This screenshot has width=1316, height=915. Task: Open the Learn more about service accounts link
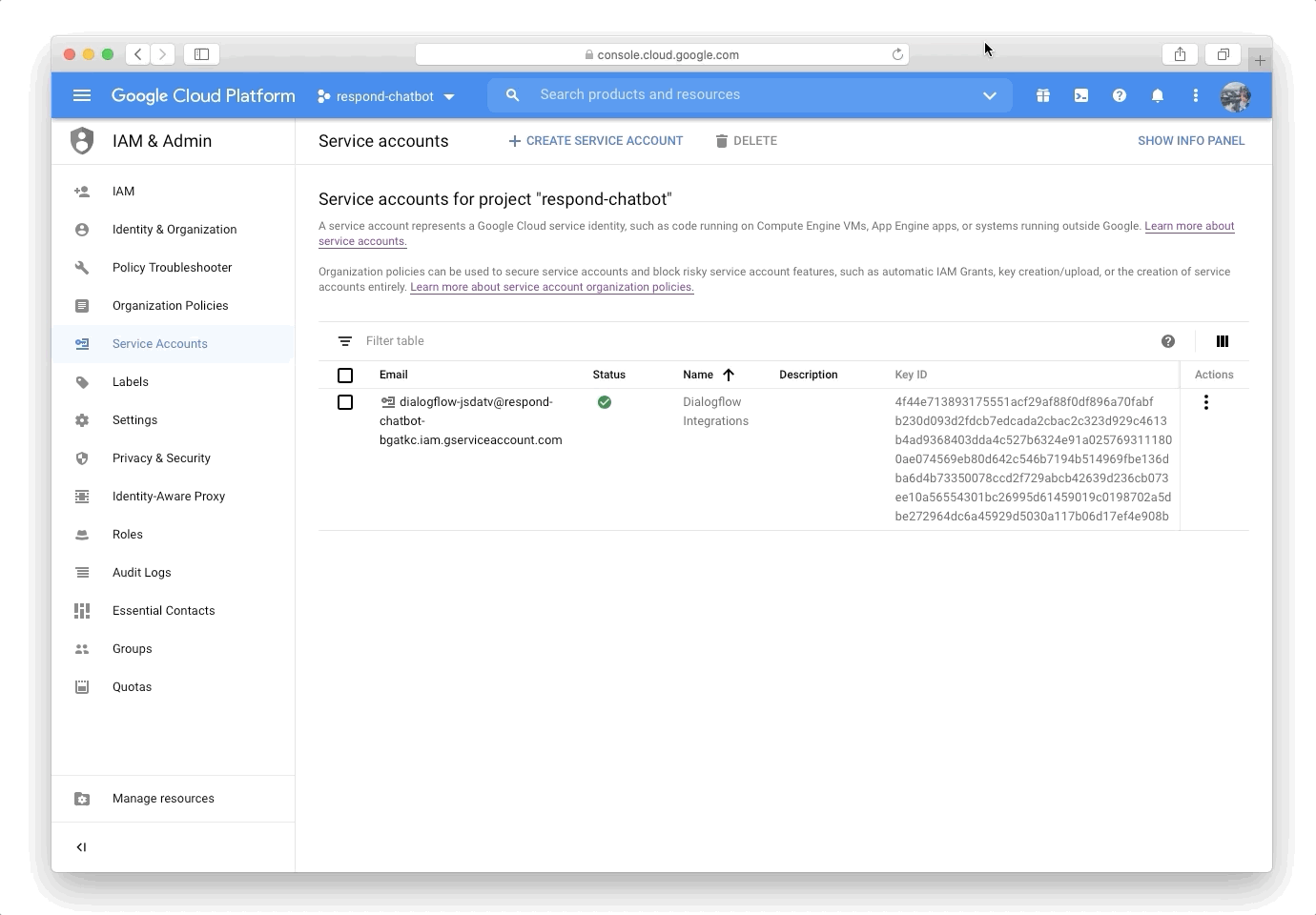1189,226
